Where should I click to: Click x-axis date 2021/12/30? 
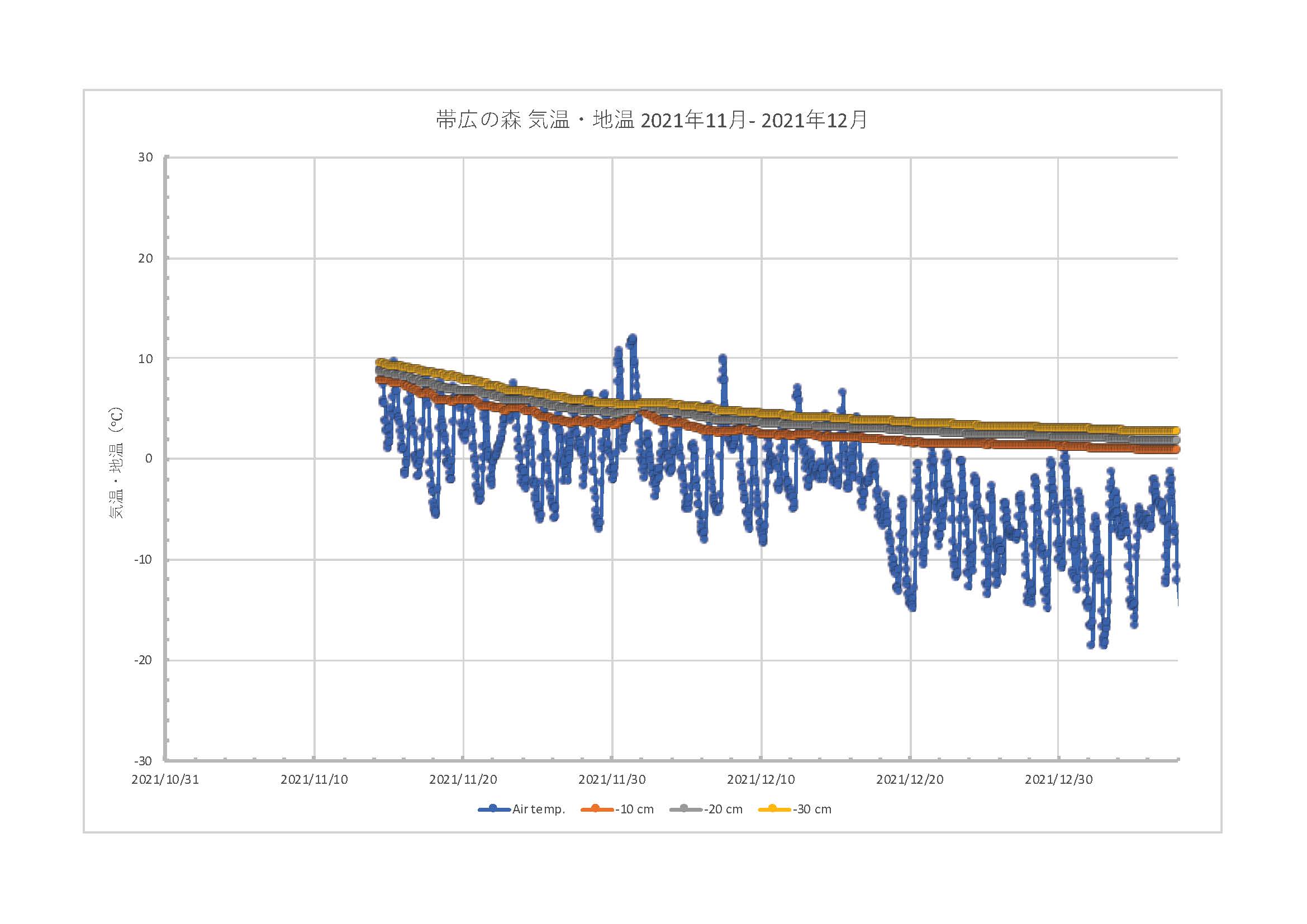click(x=1059, y=779)
